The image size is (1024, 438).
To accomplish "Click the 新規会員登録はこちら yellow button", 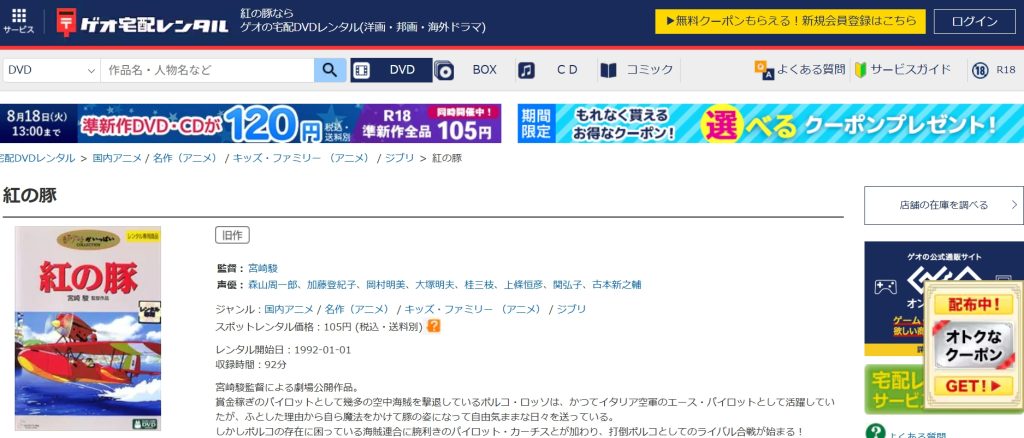I will (790, 22).
